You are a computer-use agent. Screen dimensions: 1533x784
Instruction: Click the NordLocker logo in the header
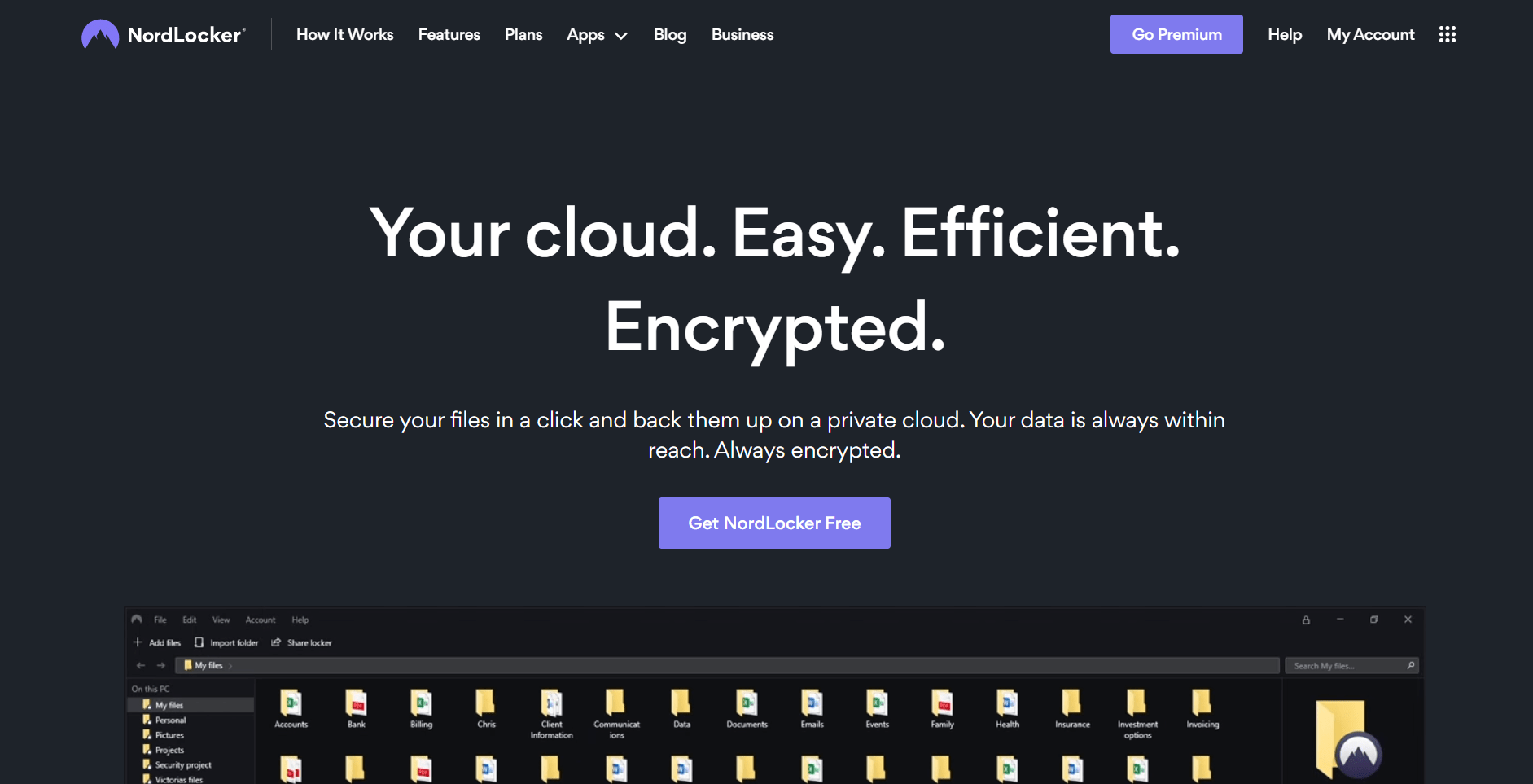[x=164, y=34]
